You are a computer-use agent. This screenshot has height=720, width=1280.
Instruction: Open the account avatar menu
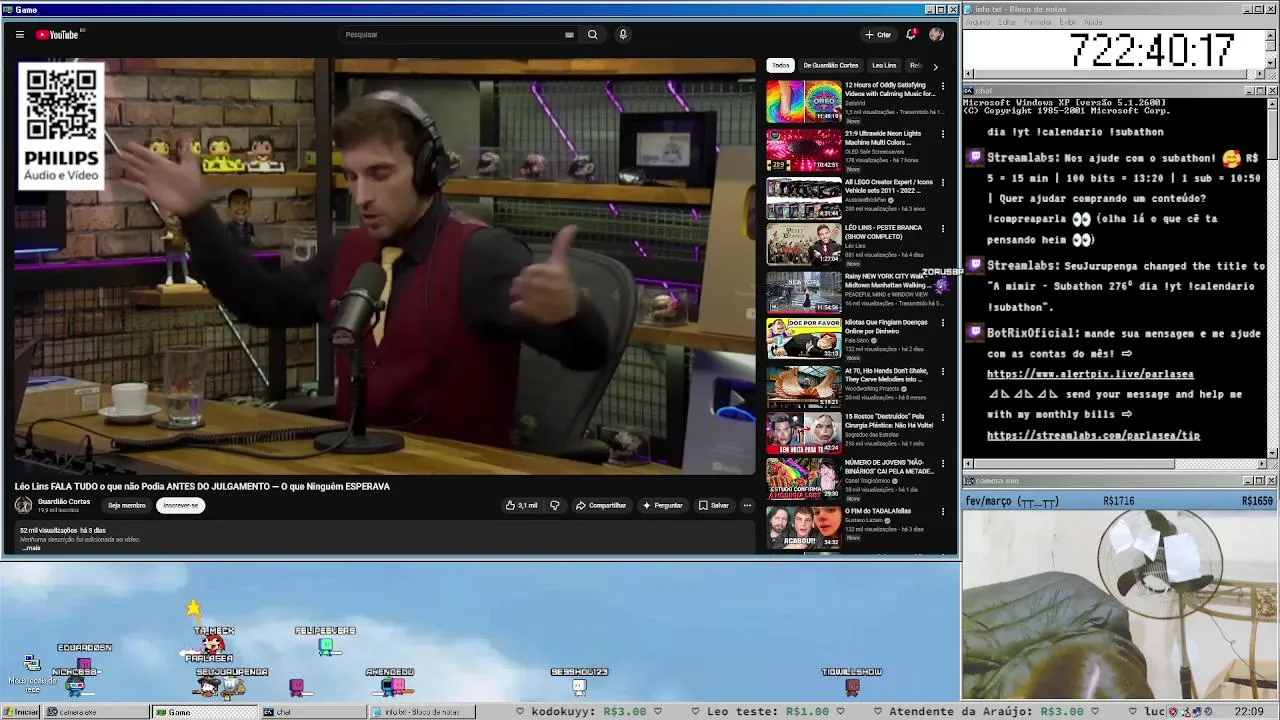tap(936, 34)
